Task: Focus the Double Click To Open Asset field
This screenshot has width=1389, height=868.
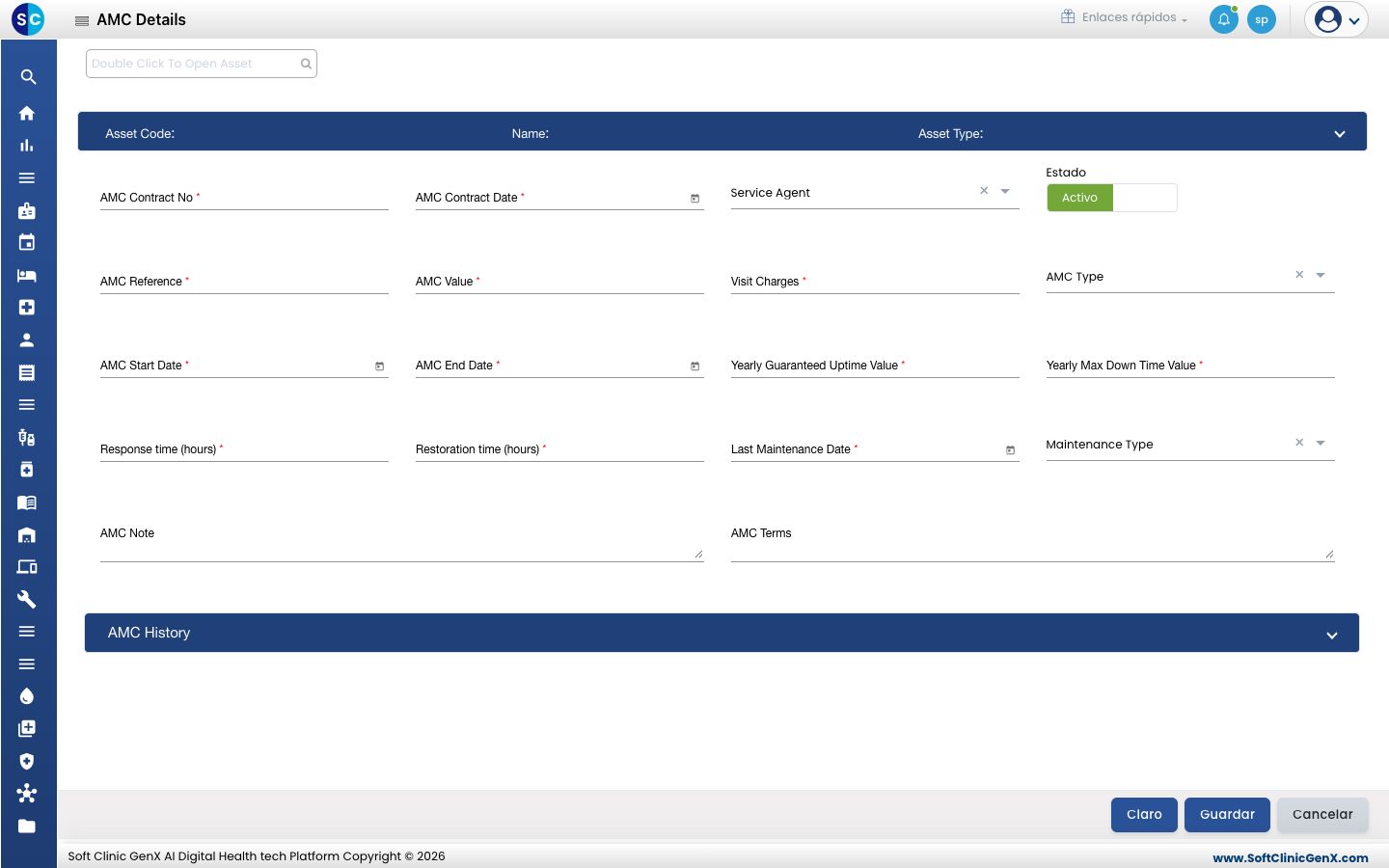Action: pyautogui.click(x=202, y=64)
